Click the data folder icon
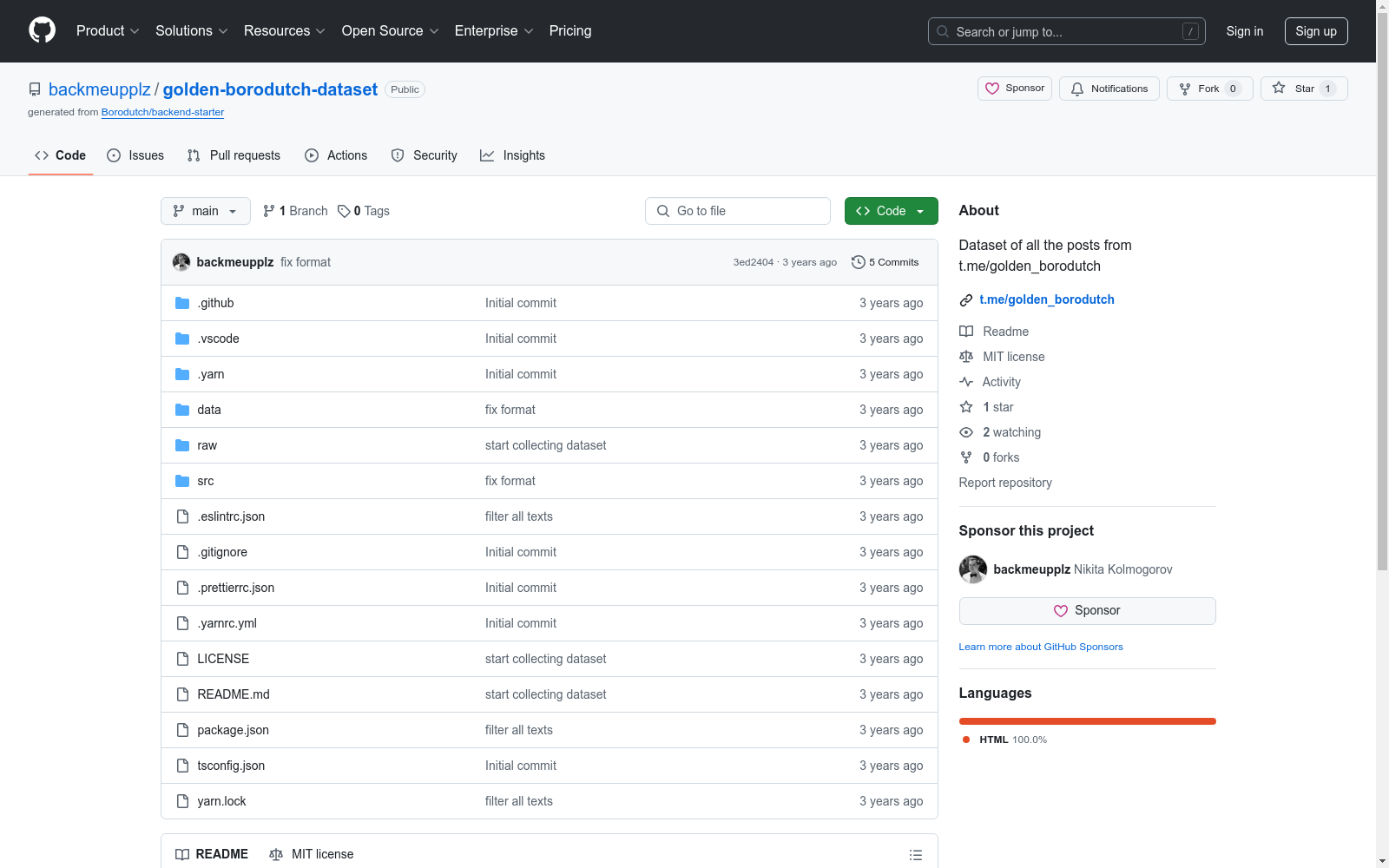The width and height of the screenshot is (1389, 868). click(182, 410)
